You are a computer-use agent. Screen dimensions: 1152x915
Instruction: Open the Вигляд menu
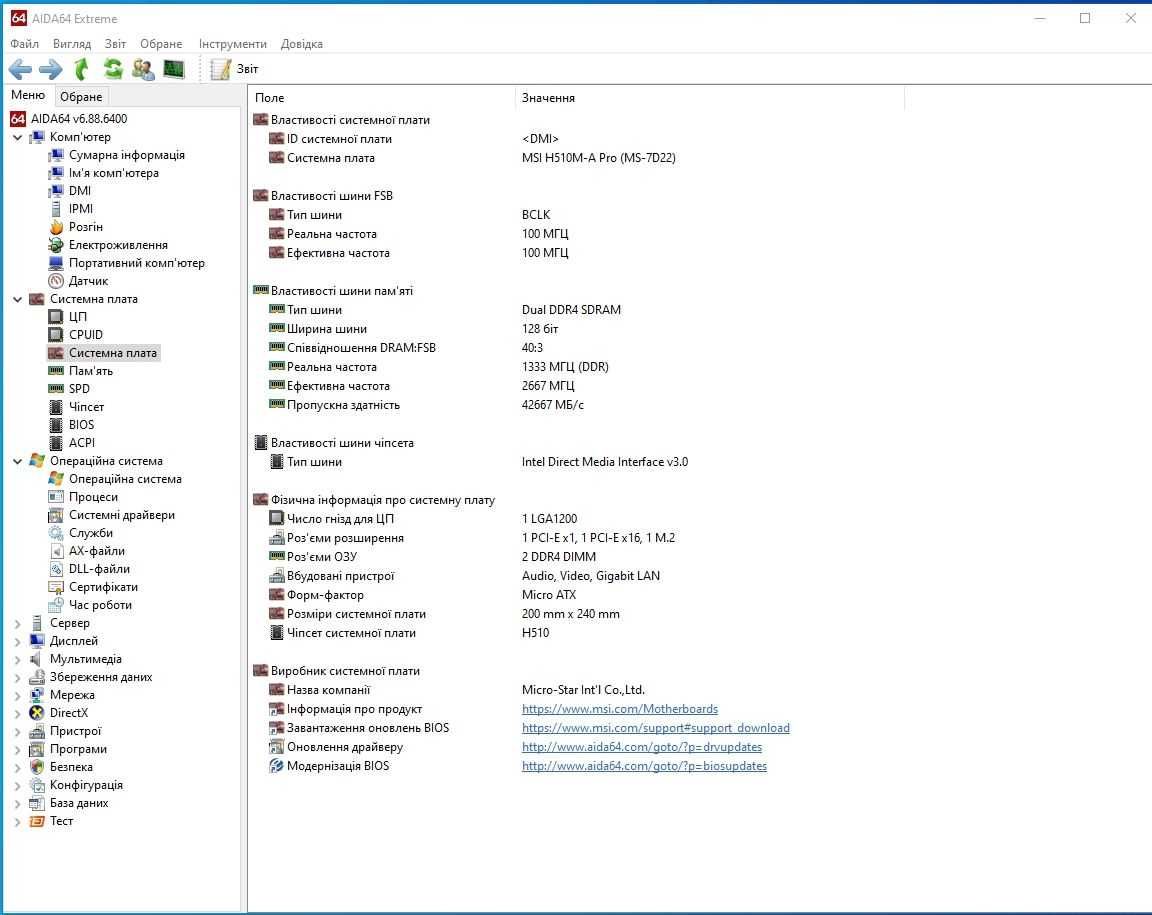72,44
